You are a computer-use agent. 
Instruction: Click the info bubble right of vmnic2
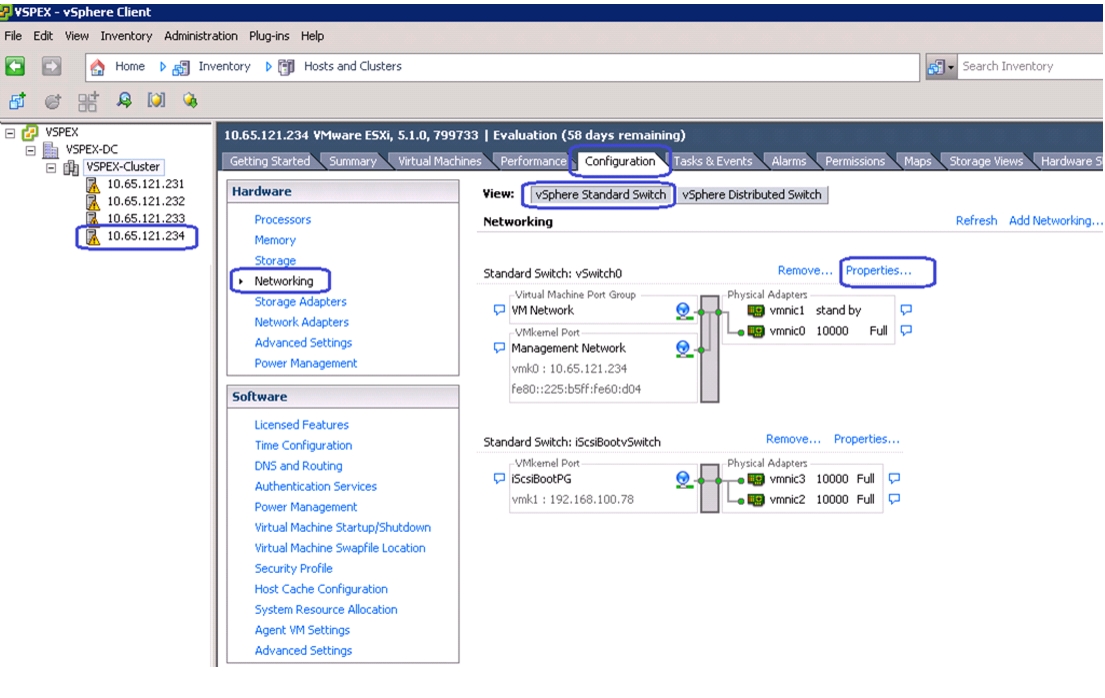point(894,499)
